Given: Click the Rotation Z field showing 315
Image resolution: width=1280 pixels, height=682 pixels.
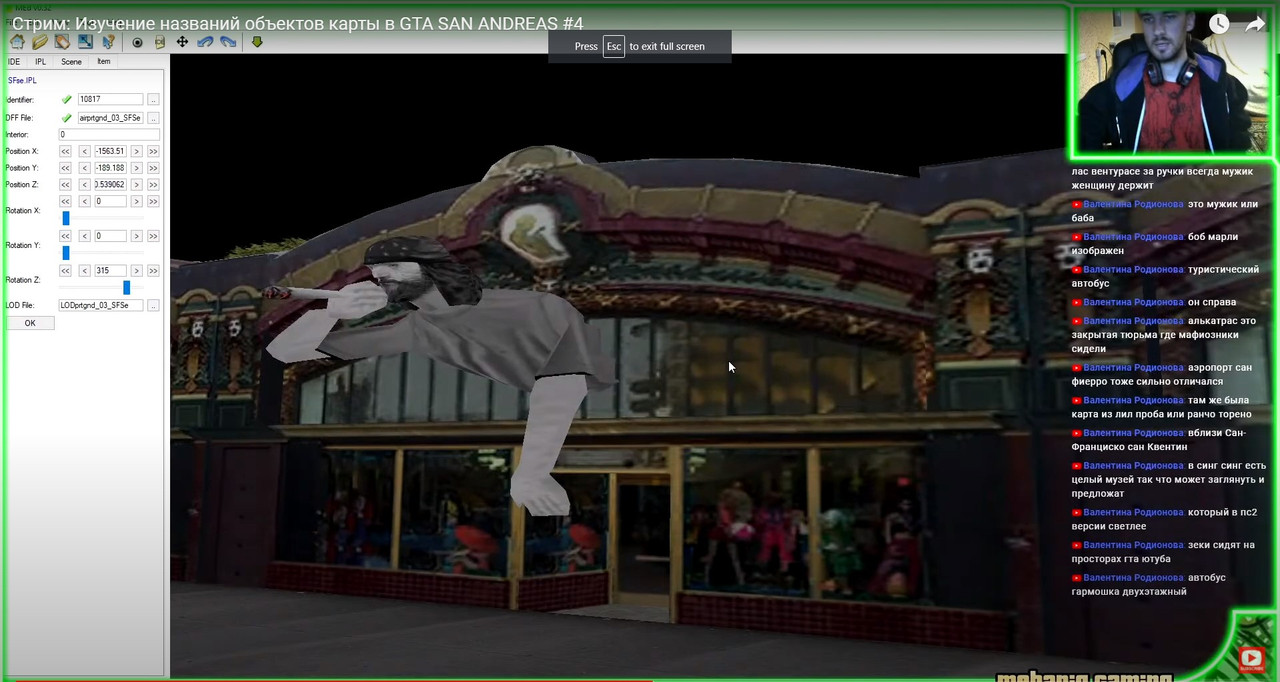Looking at the screenshot, I should 110,271.
